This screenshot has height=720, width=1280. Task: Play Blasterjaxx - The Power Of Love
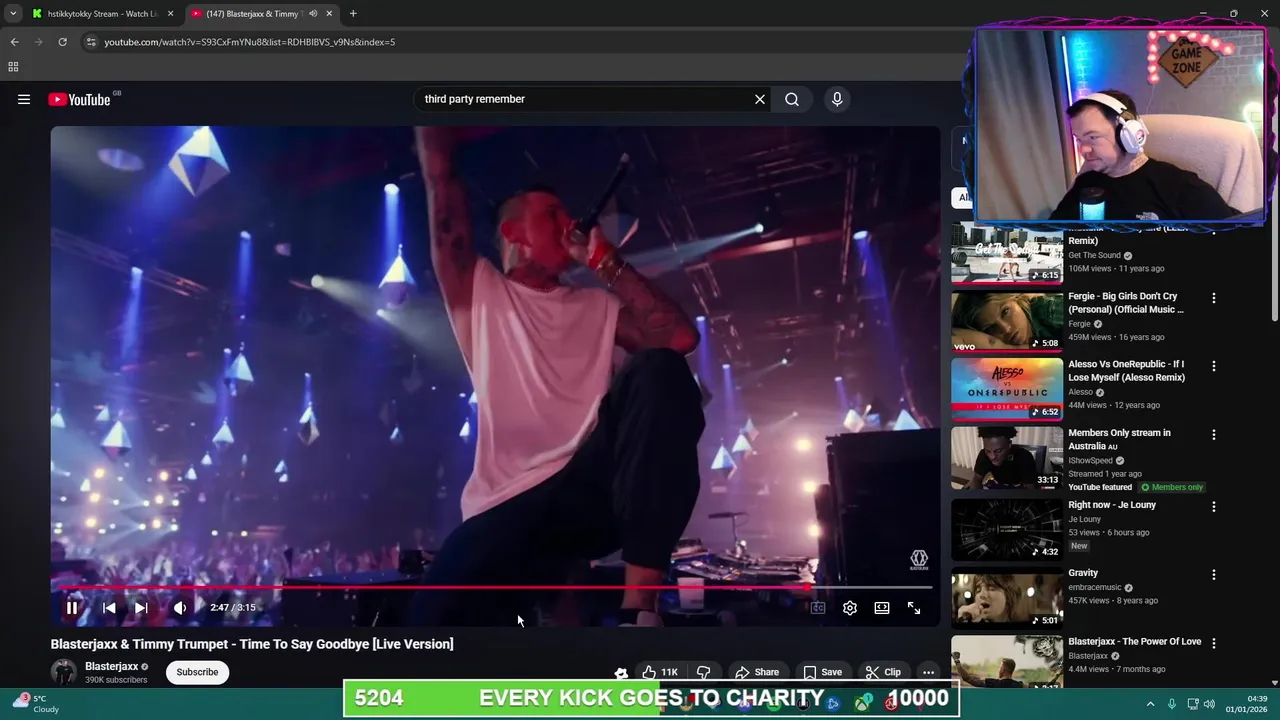1134,641
